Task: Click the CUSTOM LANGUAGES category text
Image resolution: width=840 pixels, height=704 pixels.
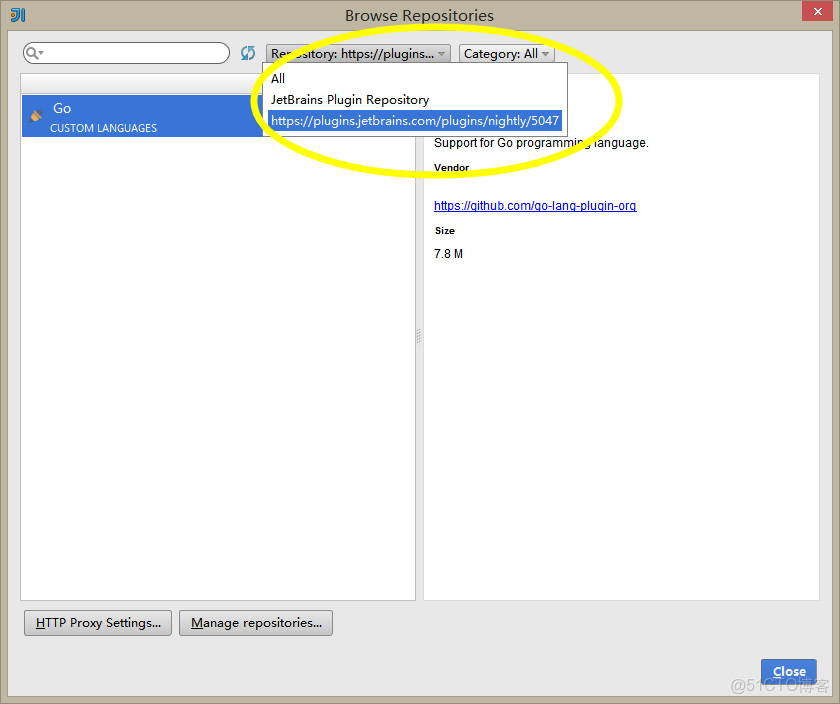Action: click(x=103, y=128)
